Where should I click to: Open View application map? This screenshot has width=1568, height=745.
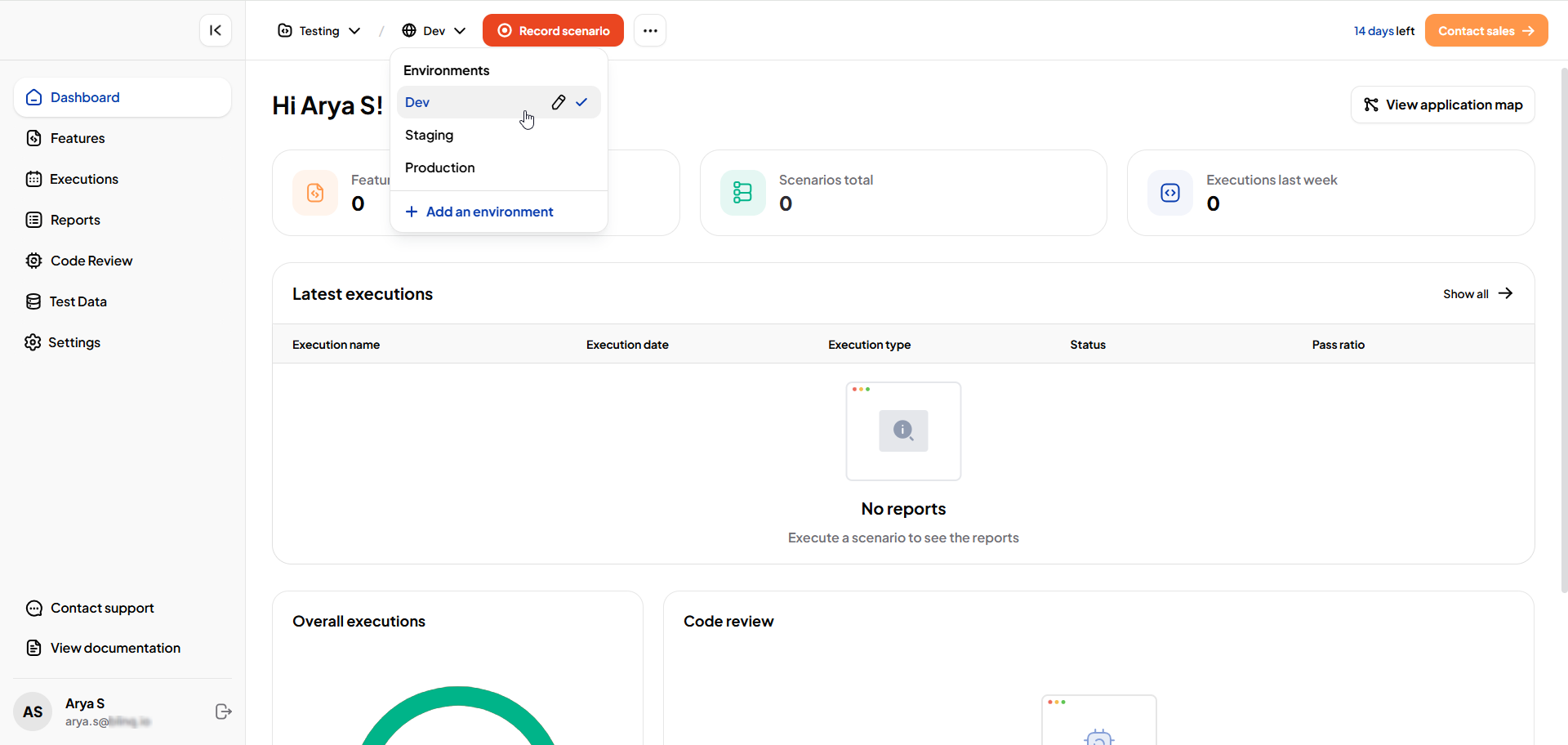(1442, 105)
